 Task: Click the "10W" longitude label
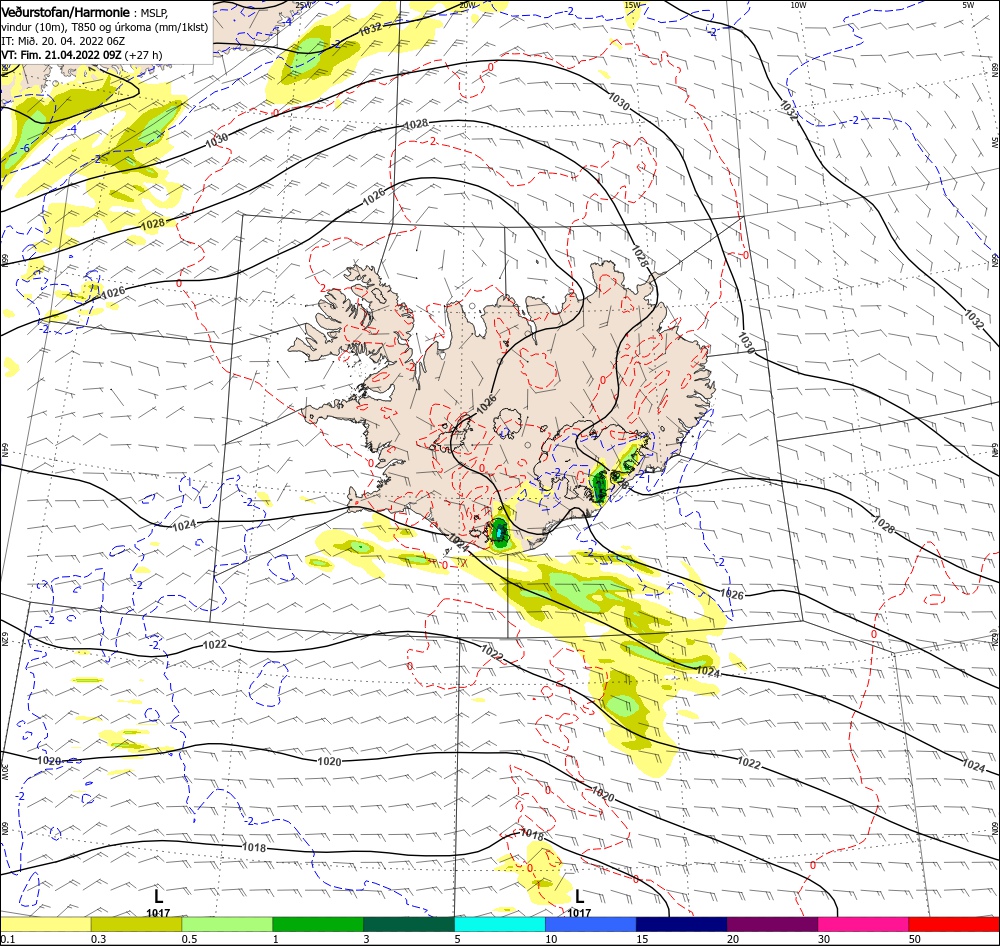pyautogui.click(x=798, y=5)
